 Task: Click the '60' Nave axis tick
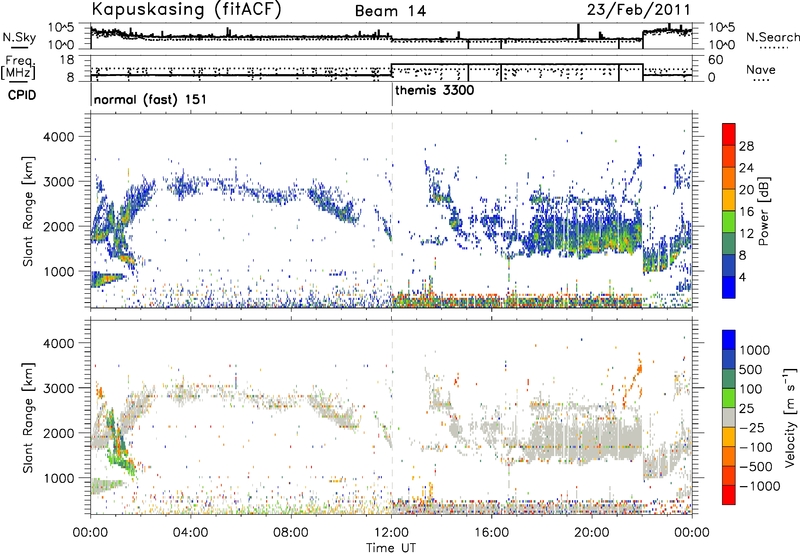pos(715,60)
